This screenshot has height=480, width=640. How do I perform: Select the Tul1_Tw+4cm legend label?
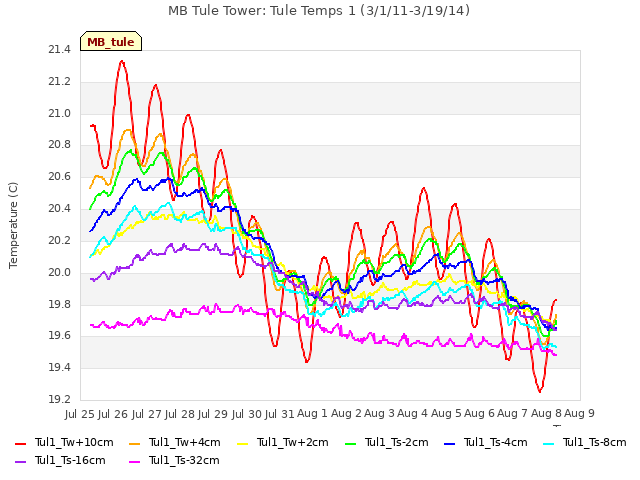point(184,442)
